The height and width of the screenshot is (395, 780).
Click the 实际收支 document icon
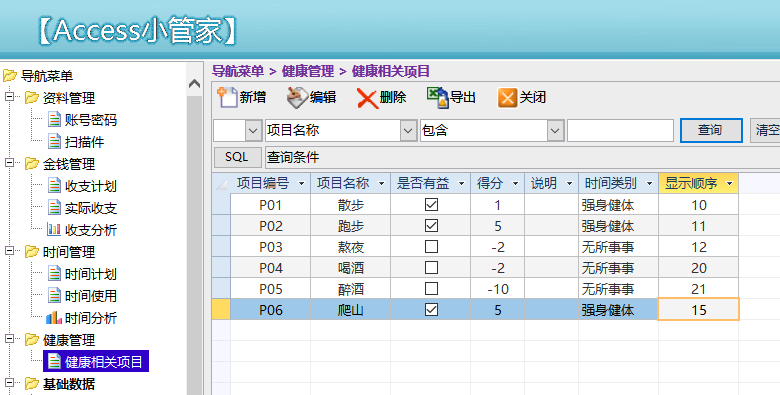[54, 207]
